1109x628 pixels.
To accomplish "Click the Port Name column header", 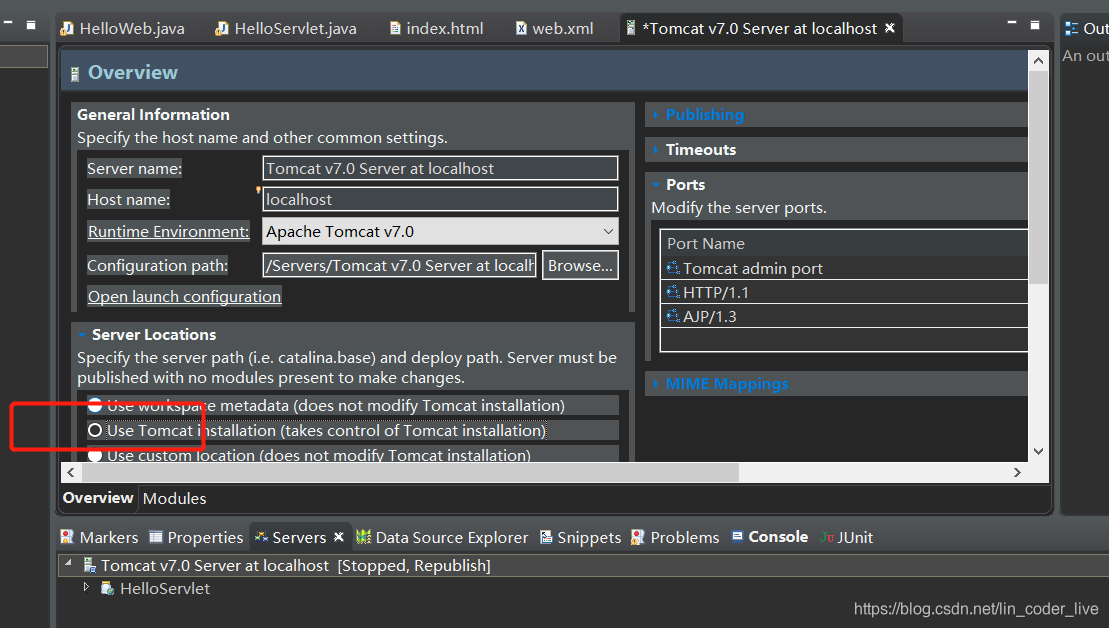I will [x=844, y=243].
